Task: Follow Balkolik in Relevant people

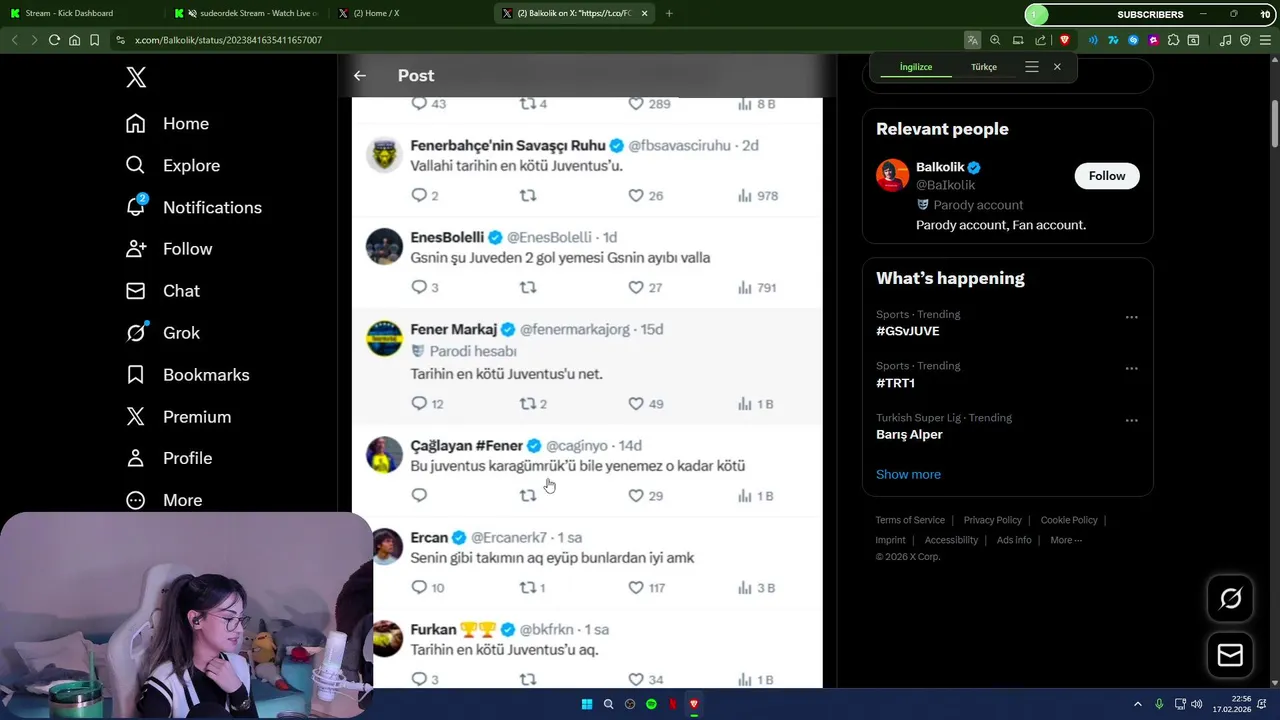Action: tap(1107, 176)
